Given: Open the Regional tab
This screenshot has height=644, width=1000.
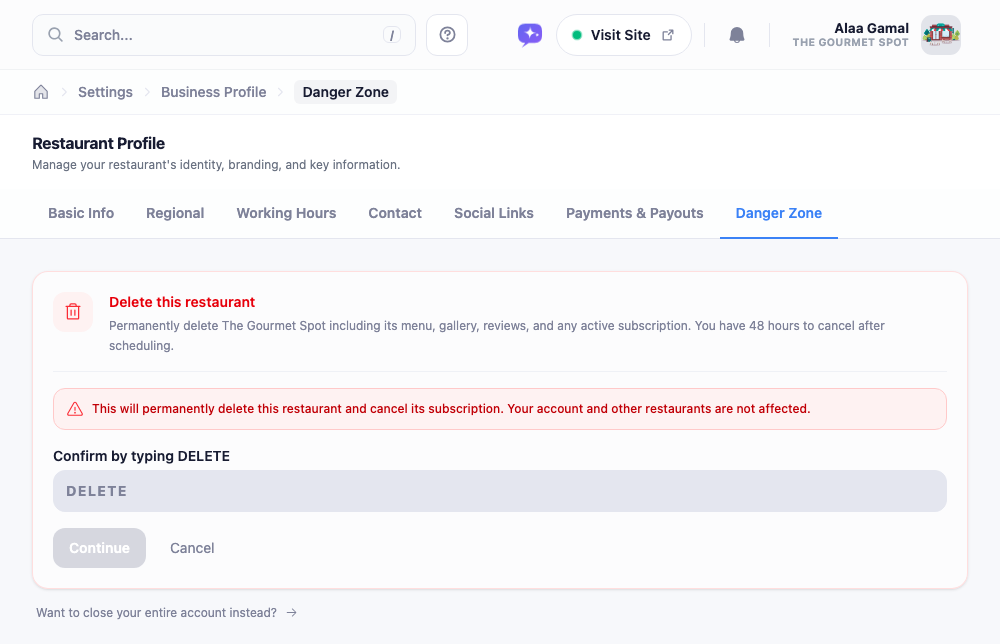Looking at the screenshot, I should pos(175,213).
